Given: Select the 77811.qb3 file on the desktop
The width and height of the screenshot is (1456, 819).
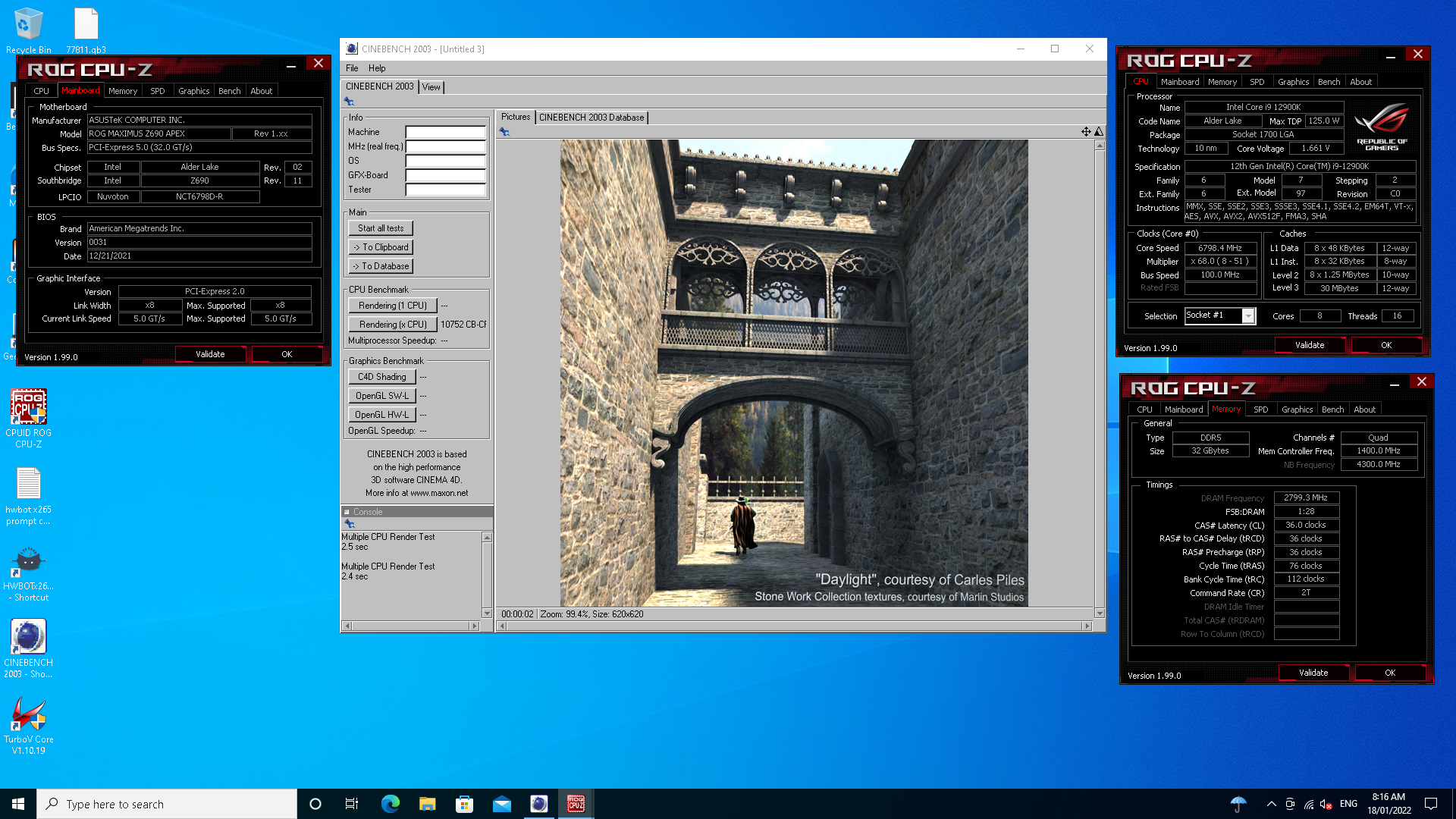Looking at the screenshot, I should pyautogui.click(x=86, y=31).
